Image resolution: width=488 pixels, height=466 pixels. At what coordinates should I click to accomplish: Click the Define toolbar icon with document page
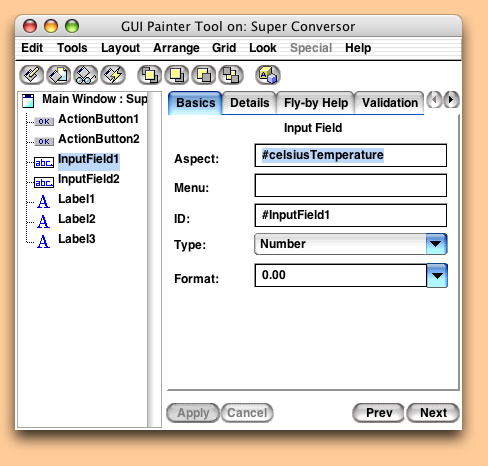point(58,75)
